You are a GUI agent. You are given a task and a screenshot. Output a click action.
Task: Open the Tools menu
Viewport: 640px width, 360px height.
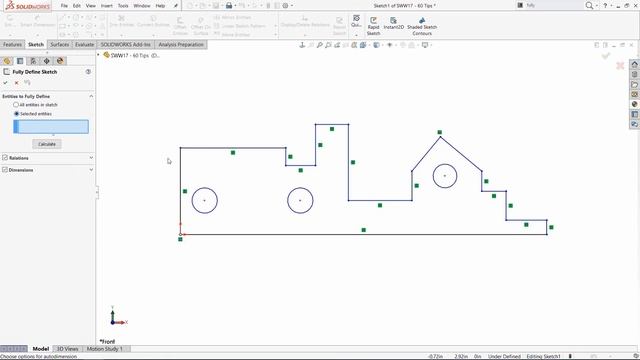tap(123, 6)
